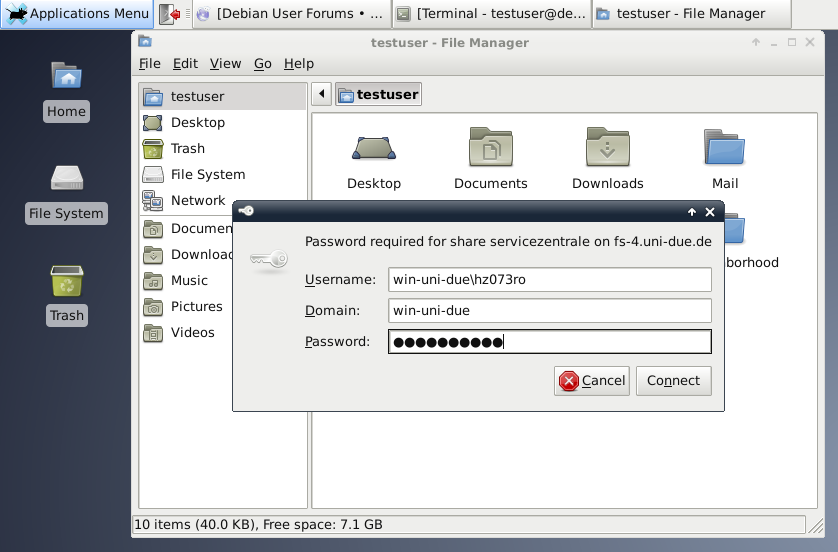
Task: Open the Mail folder
Action: click(725, 158)
